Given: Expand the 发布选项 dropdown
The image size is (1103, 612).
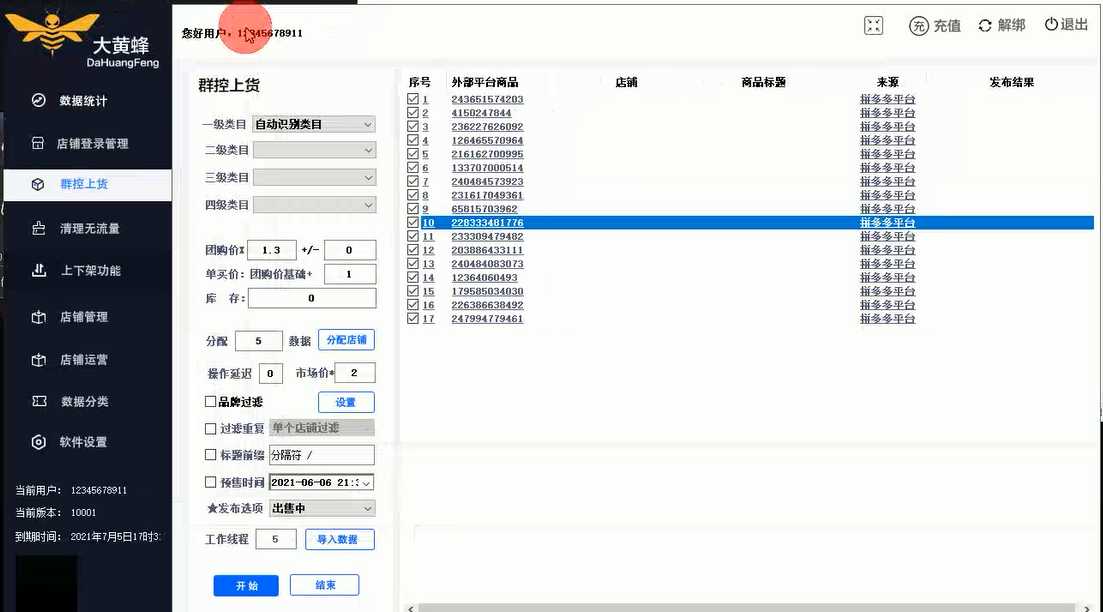Looking at the screenshot, I should pos(321,508).
